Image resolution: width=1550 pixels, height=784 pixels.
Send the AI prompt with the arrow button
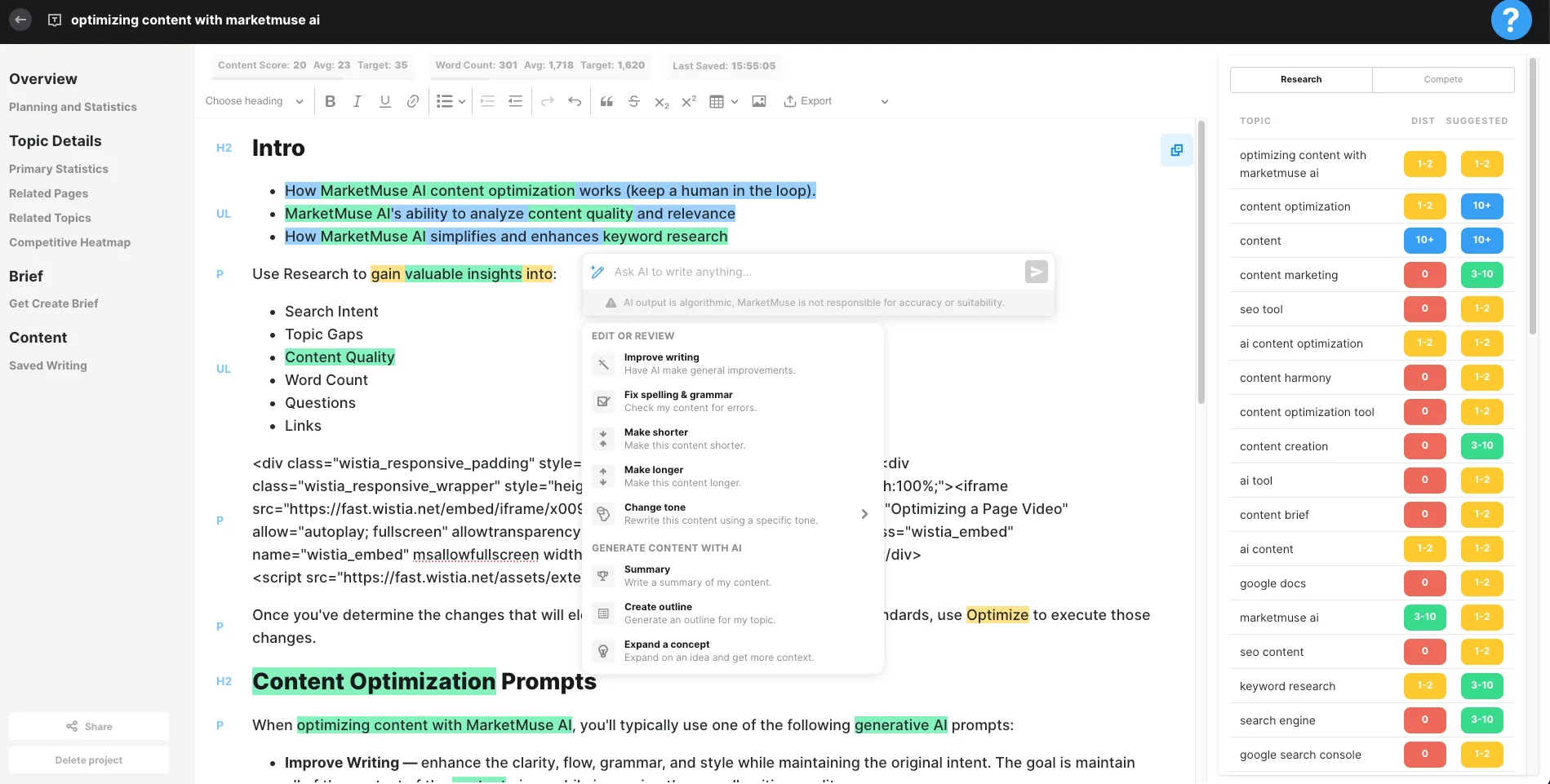(1036, 272)
